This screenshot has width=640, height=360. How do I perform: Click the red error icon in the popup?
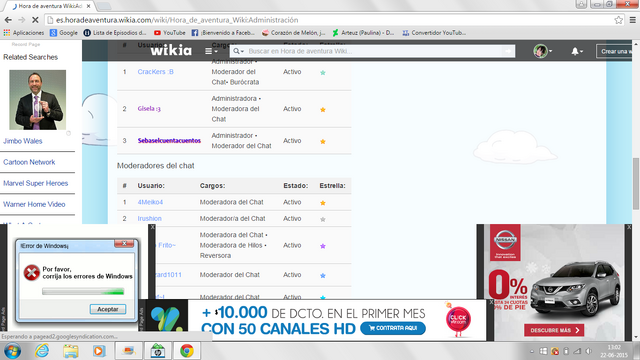pyautogui.click(x=31, y=273)
